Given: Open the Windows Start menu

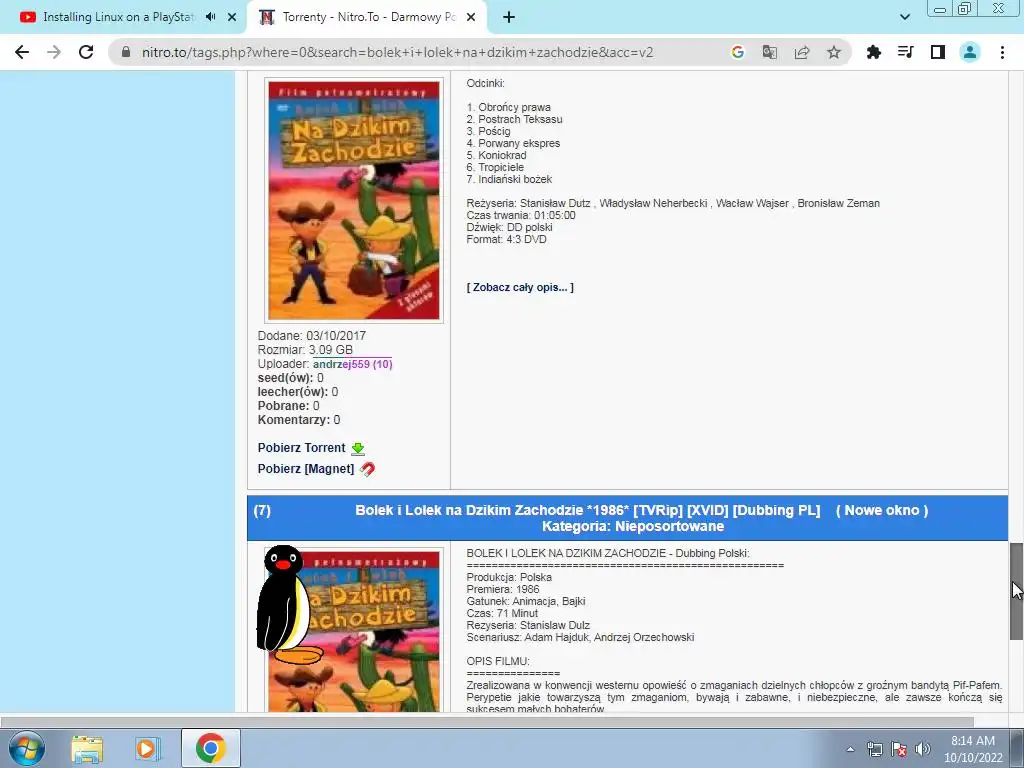Looking at the screenshot, I should 26,748.
